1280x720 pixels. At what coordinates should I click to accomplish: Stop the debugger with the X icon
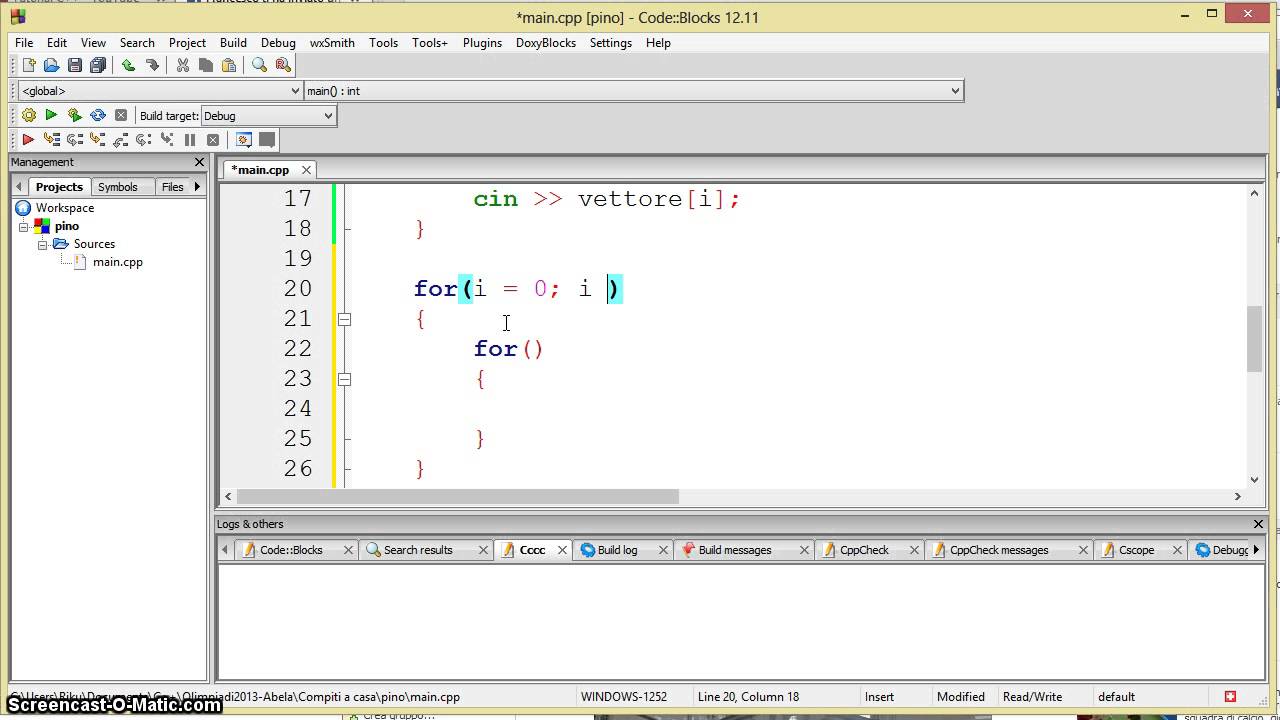tap(213, 140)
